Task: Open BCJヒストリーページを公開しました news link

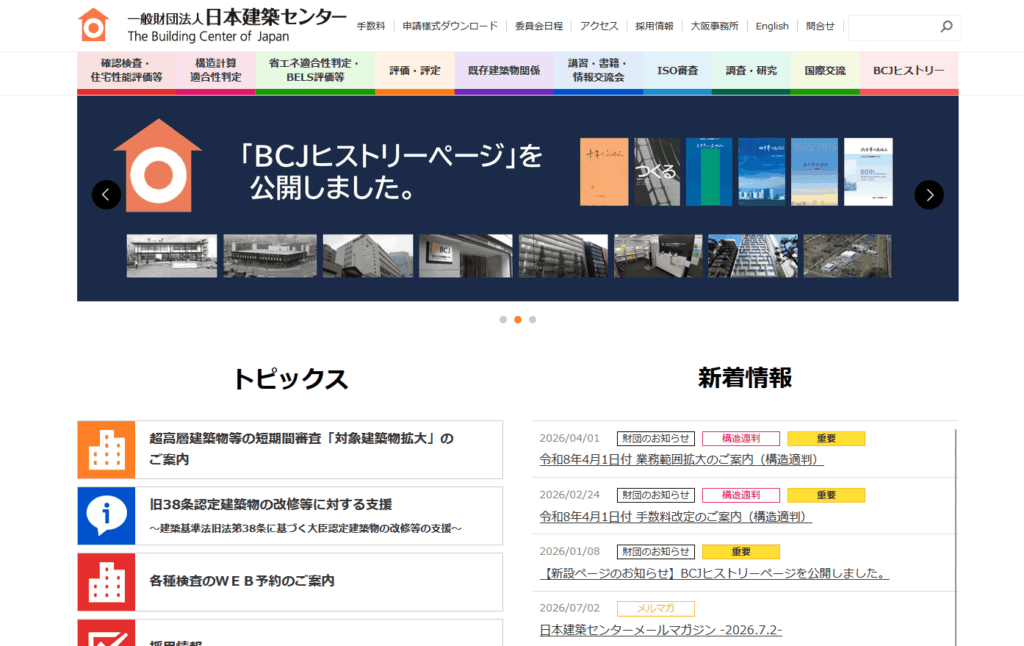Action: click(x=714, y=573)
